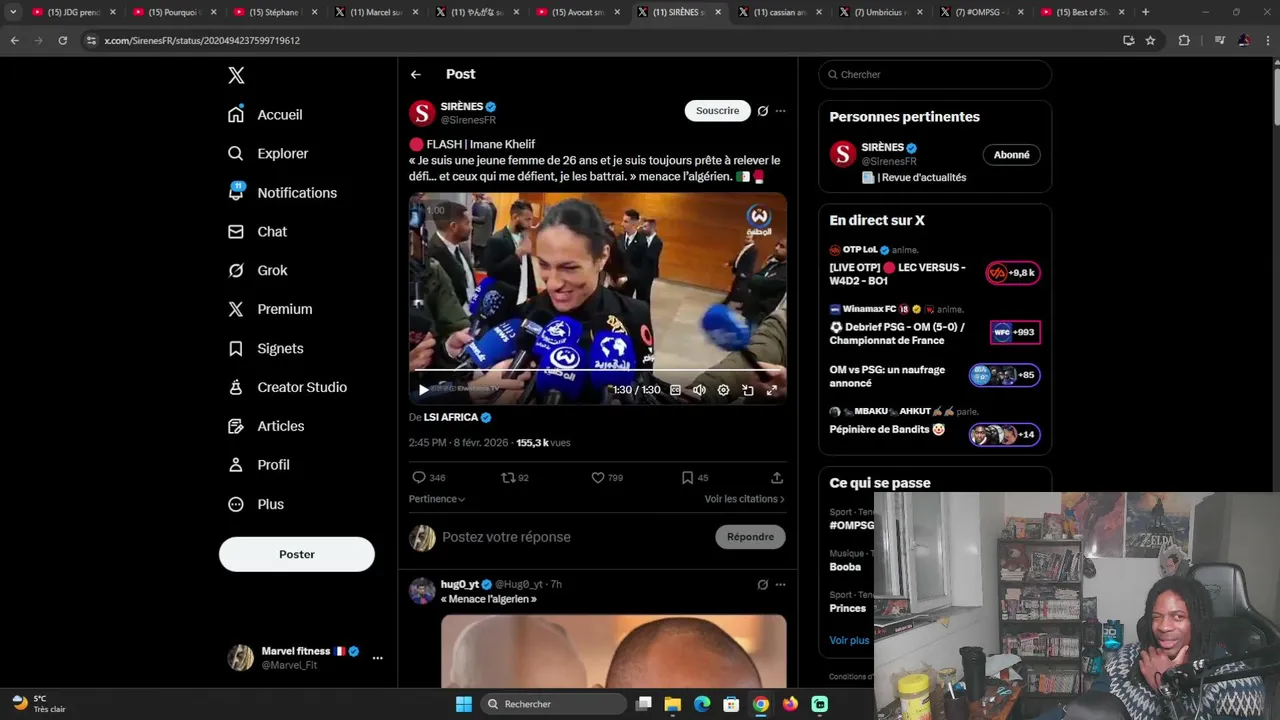Open Articles in the sidebar
Viewport: 1280px width, 720px height.
coord(266,426)
